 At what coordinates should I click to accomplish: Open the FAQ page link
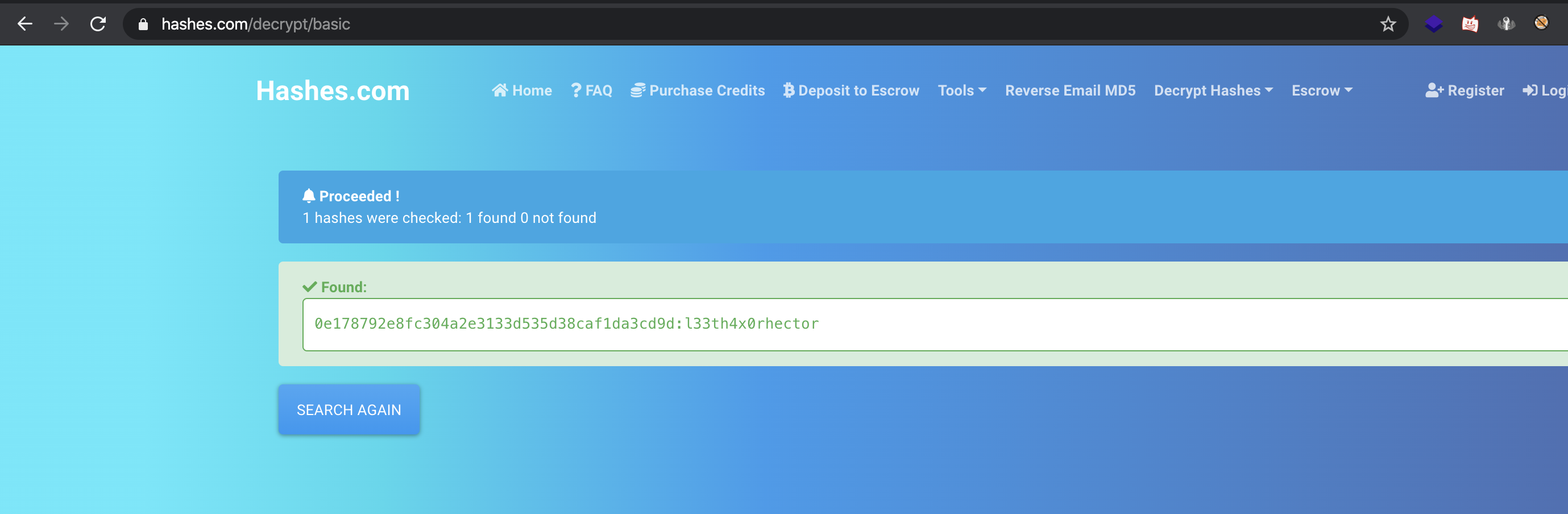[x=591, y=91]
